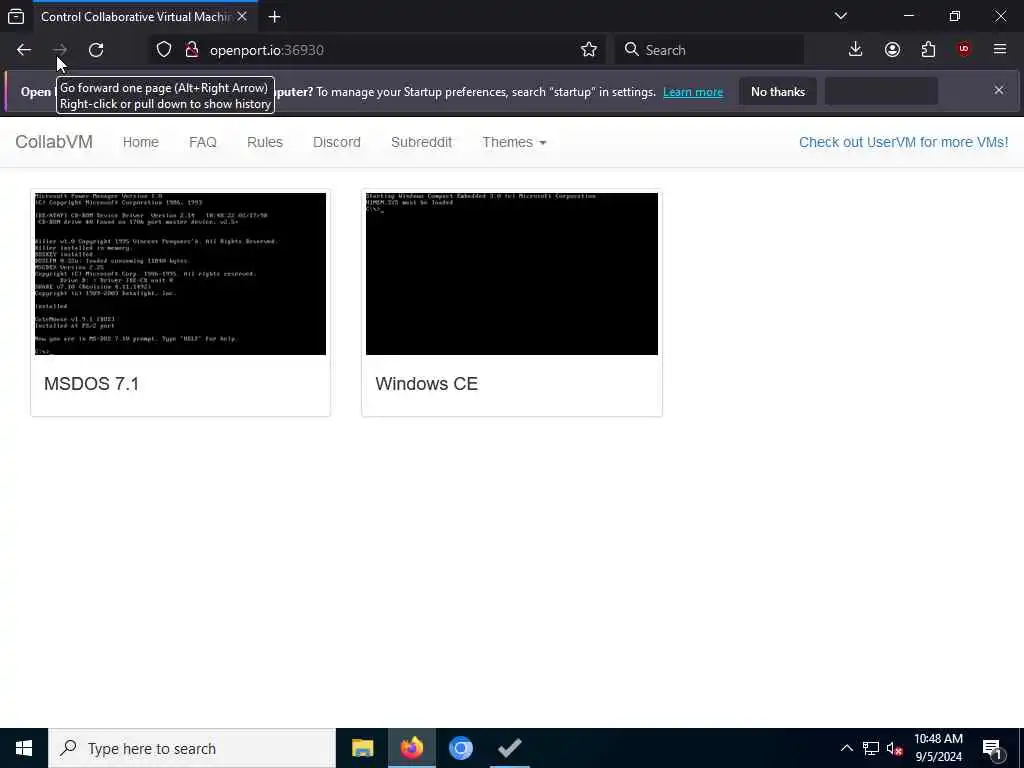Open the Subreddit nav link
The width and height of the screenshot is (1024, 768).
click(x=421, y=142)
